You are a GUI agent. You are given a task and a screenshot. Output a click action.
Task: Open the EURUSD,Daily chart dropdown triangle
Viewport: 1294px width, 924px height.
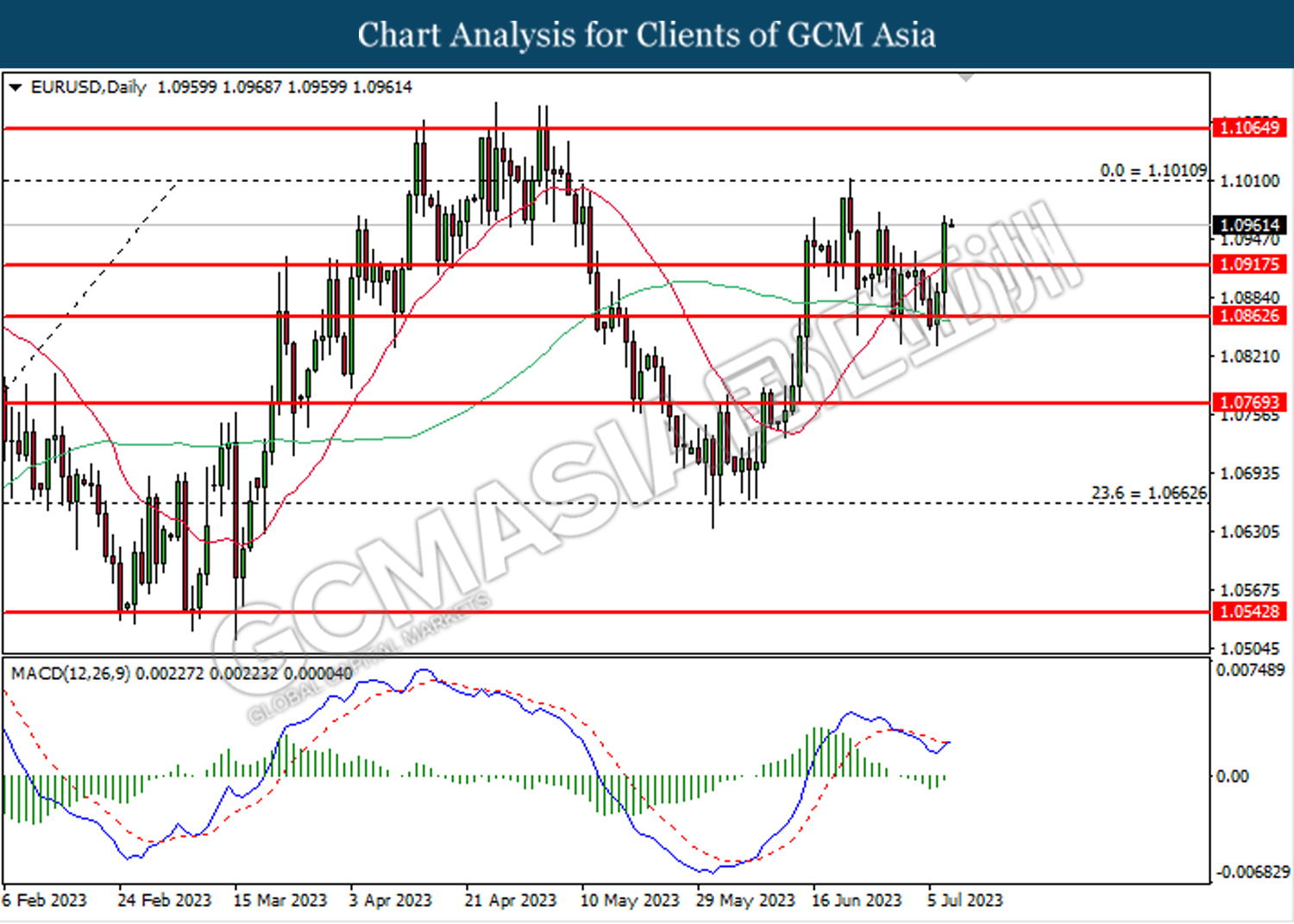(15, 87)
